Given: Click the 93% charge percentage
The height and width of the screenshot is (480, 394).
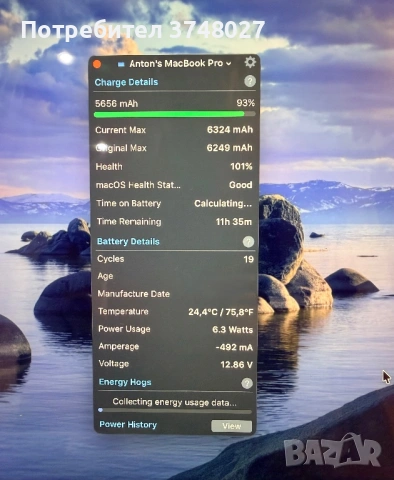Looking at the screenshot, I should point(246,103).
